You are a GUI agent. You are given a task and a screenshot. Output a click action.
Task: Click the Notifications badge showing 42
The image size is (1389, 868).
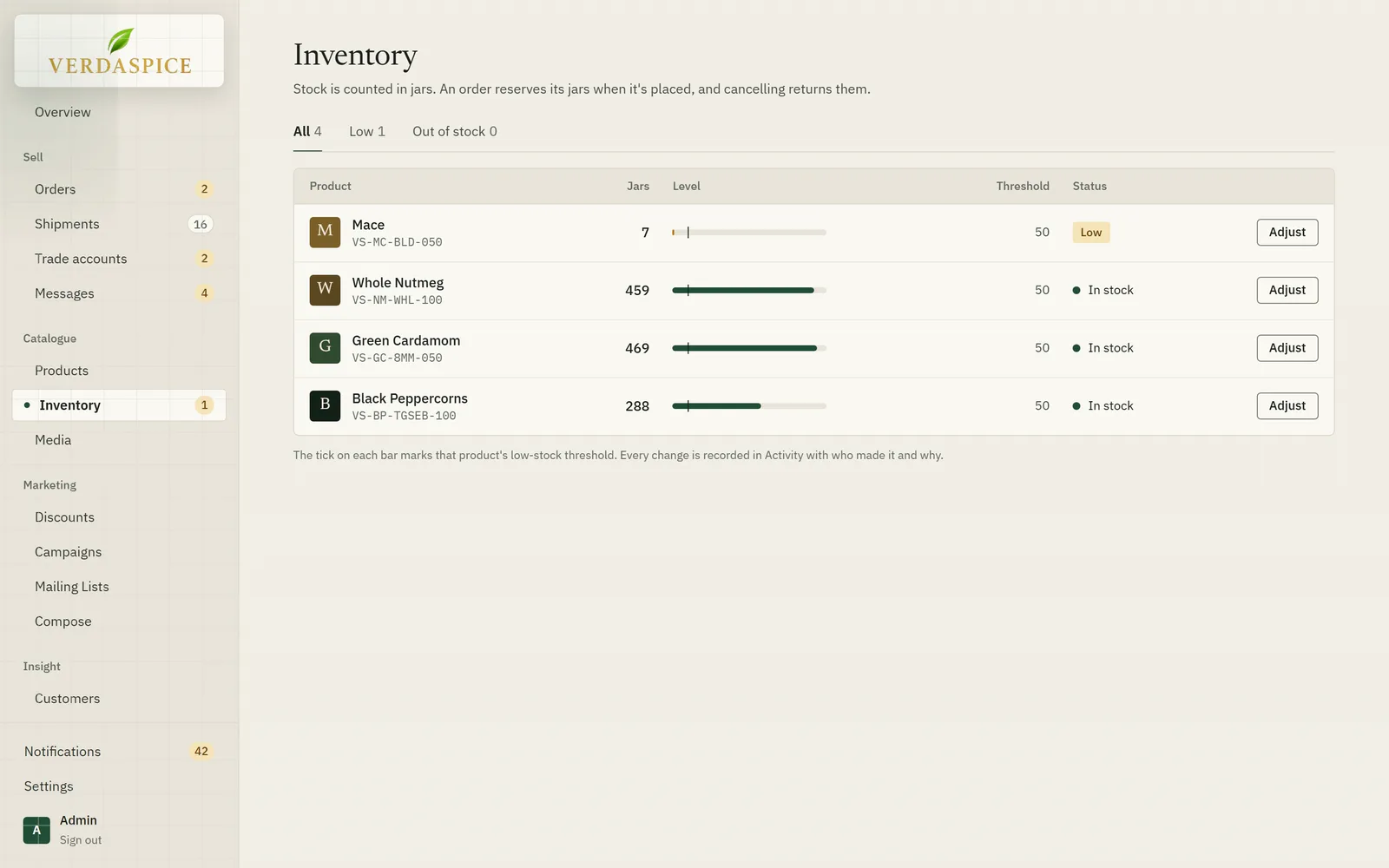click(201, 752)
